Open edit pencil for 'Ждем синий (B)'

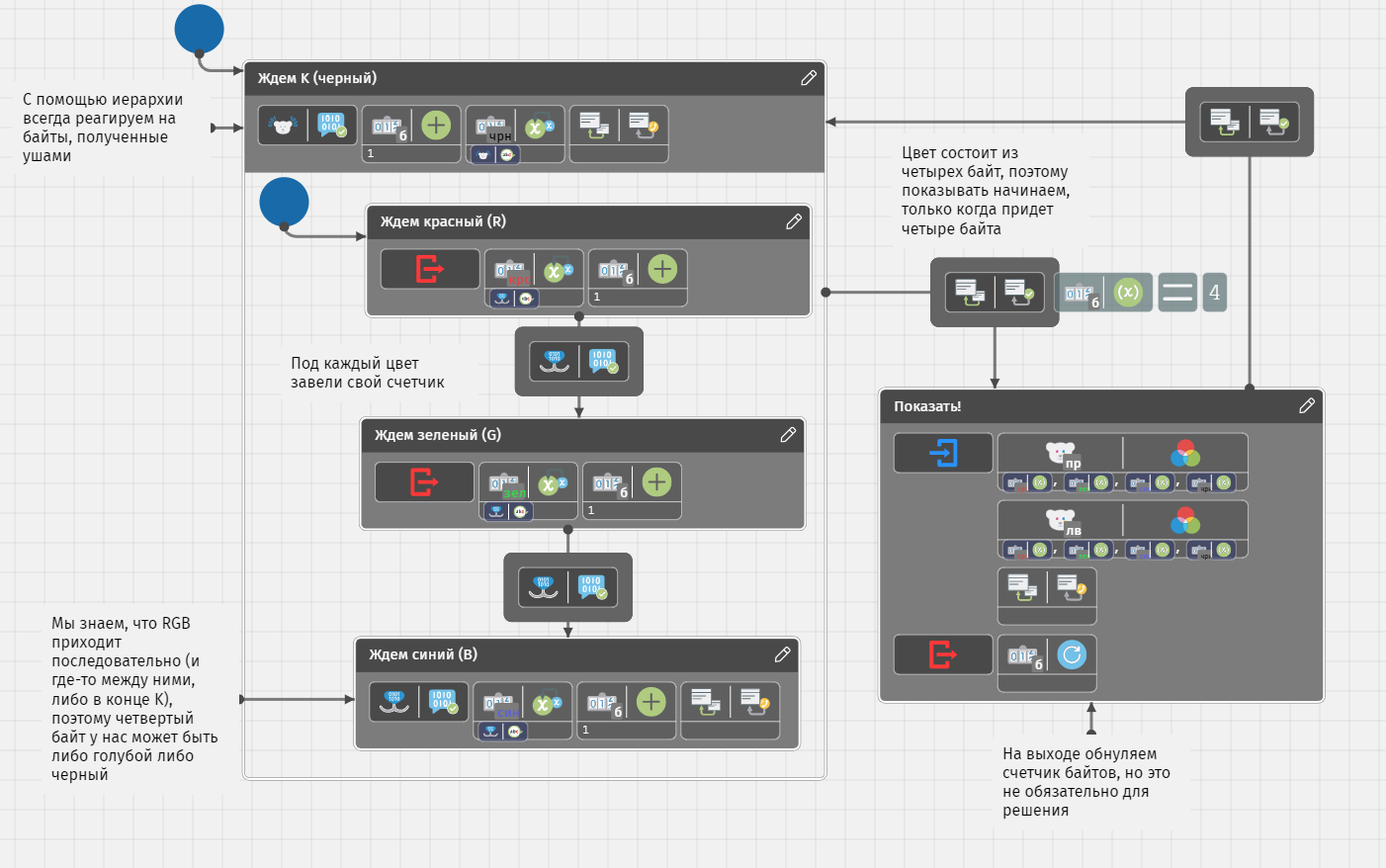(x=782, y=654)
